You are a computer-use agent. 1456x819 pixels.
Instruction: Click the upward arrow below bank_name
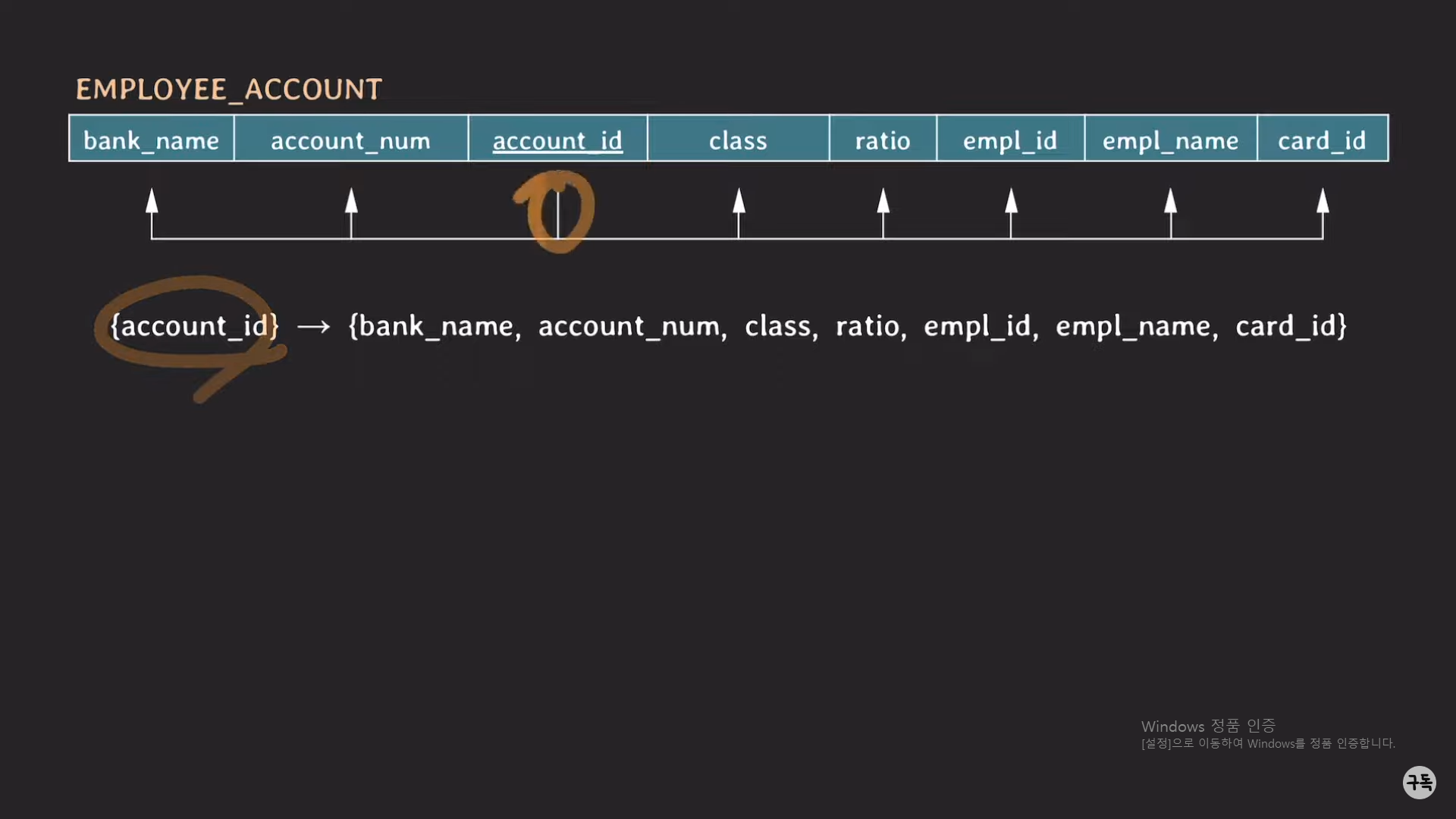pyautogui.click(x=152, y=202)
